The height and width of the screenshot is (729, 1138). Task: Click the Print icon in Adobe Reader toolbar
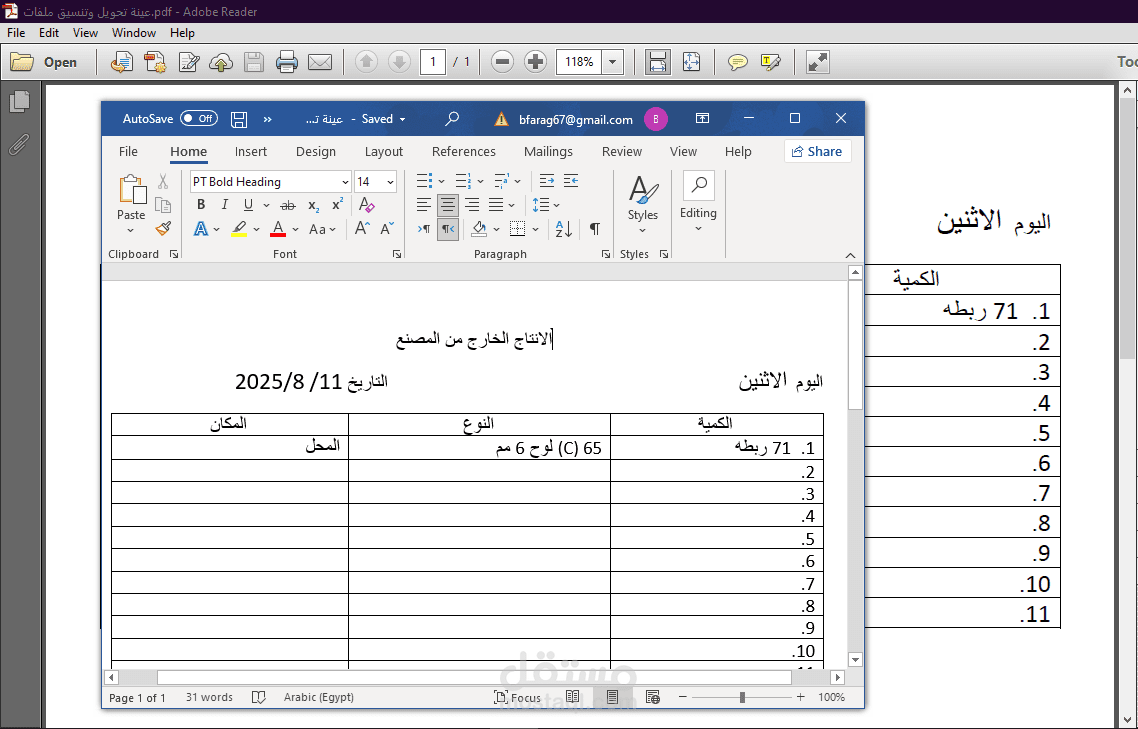[x=287, y=62]
